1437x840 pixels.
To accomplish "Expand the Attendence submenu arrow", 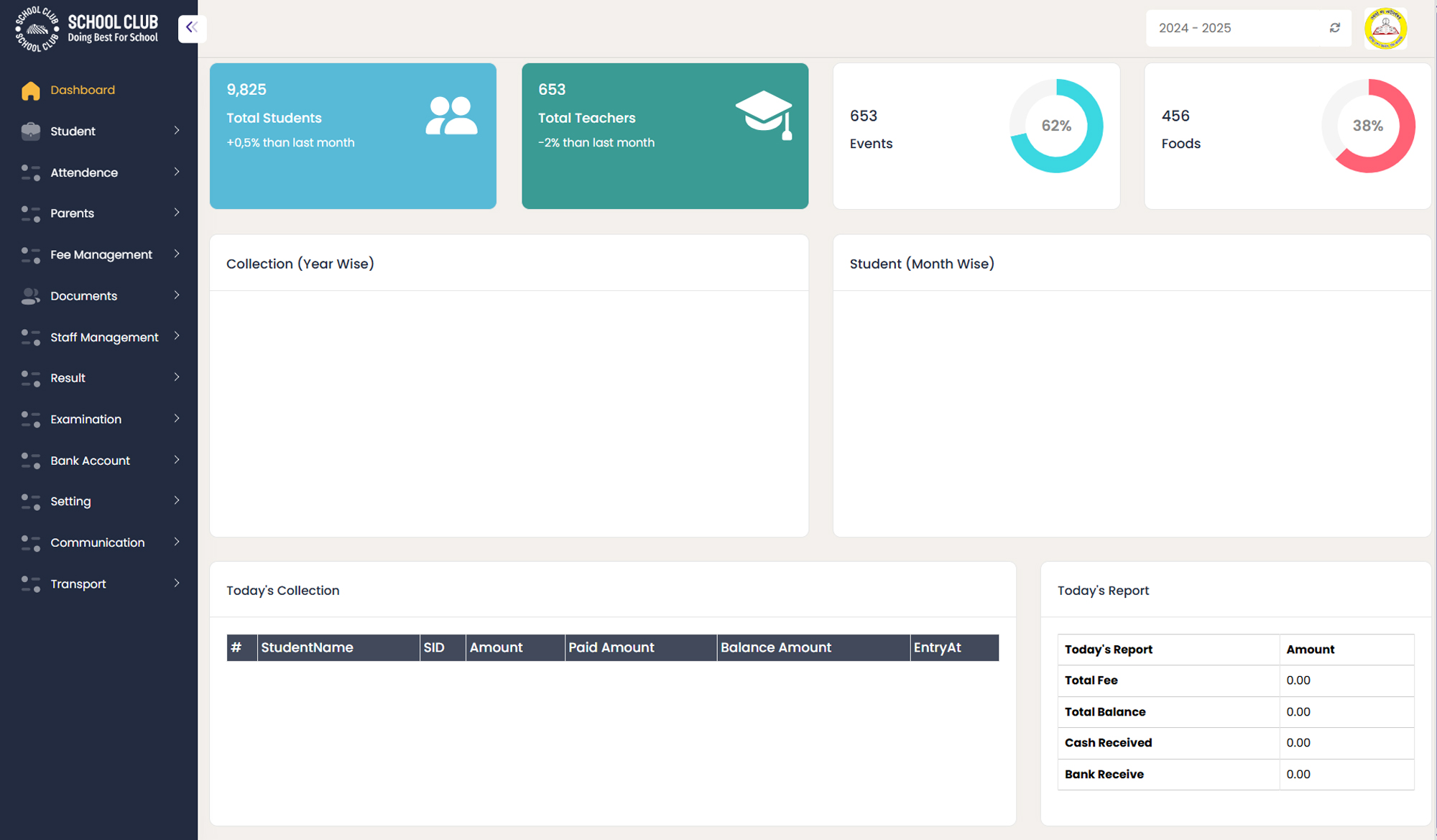I will [x=177, y=172].
